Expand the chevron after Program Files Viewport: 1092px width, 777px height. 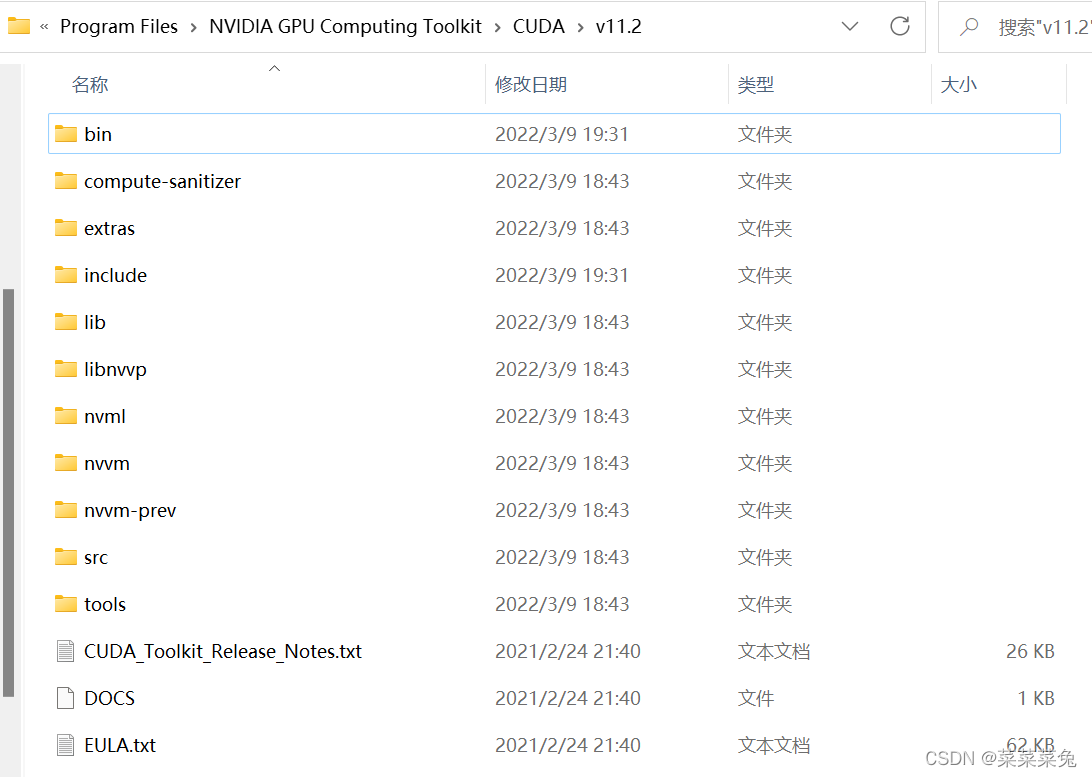point(194,27)
